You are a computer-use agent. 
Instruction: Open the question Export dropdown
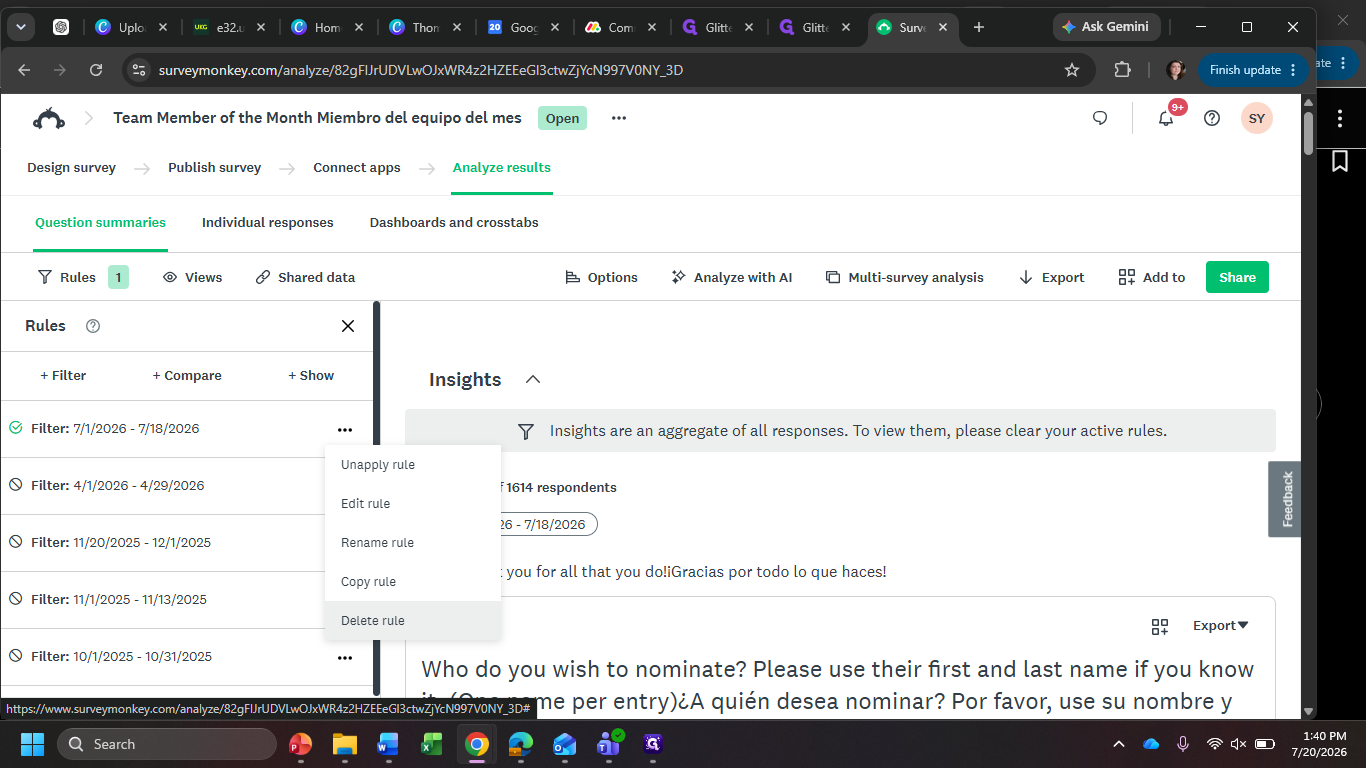click(1221, 626)
